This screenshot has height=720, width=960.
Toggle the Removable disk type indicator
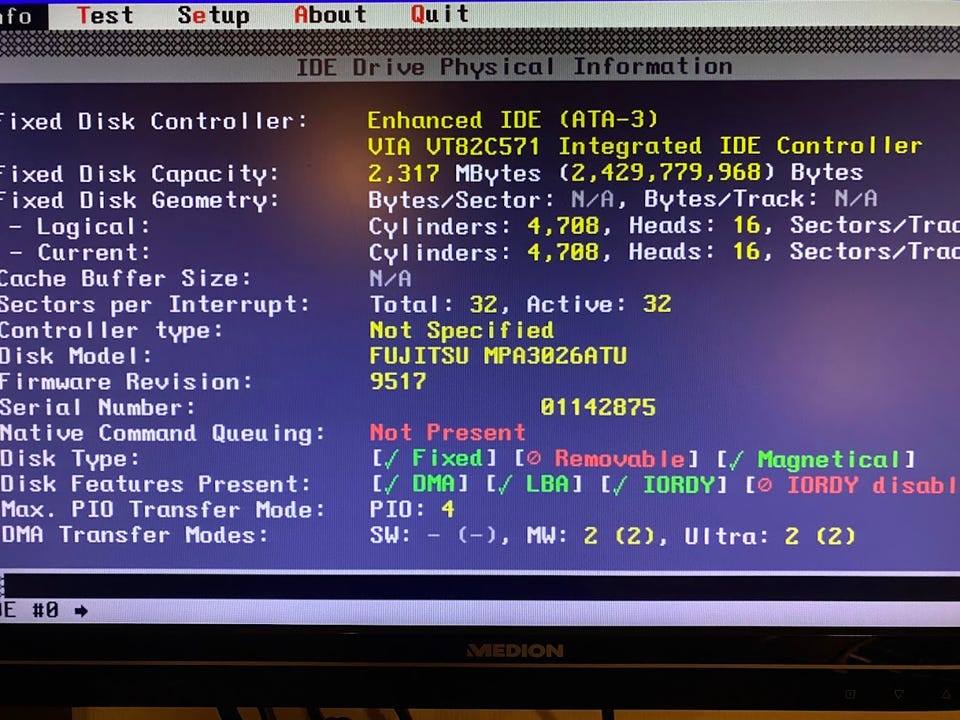click(x=606, y=459)
